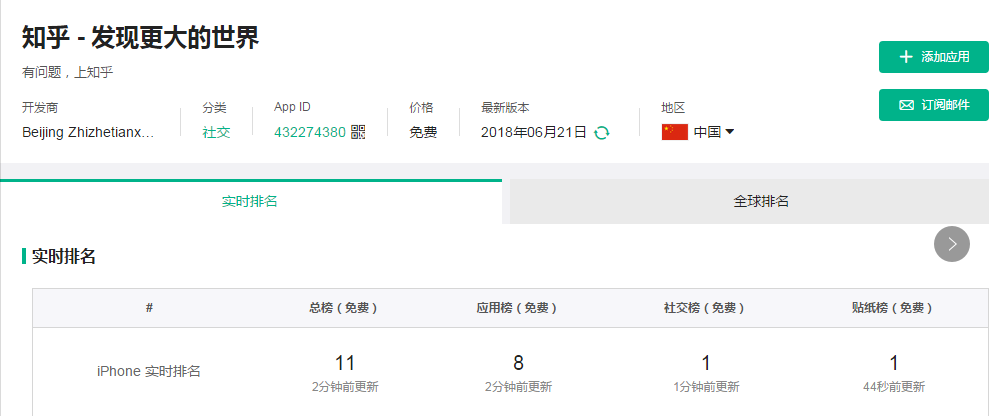
Task: Click the 贴纸榜(免费) column header
Action: click(x=893, y=308)
